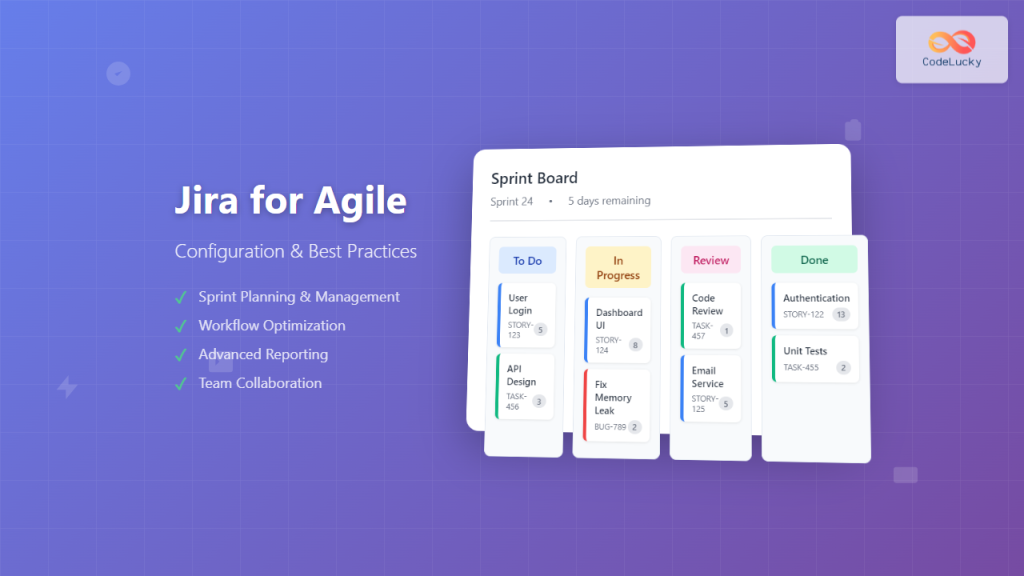Check off the Team Collaboration item
The image size is (1024, 576).
point(181,383)
